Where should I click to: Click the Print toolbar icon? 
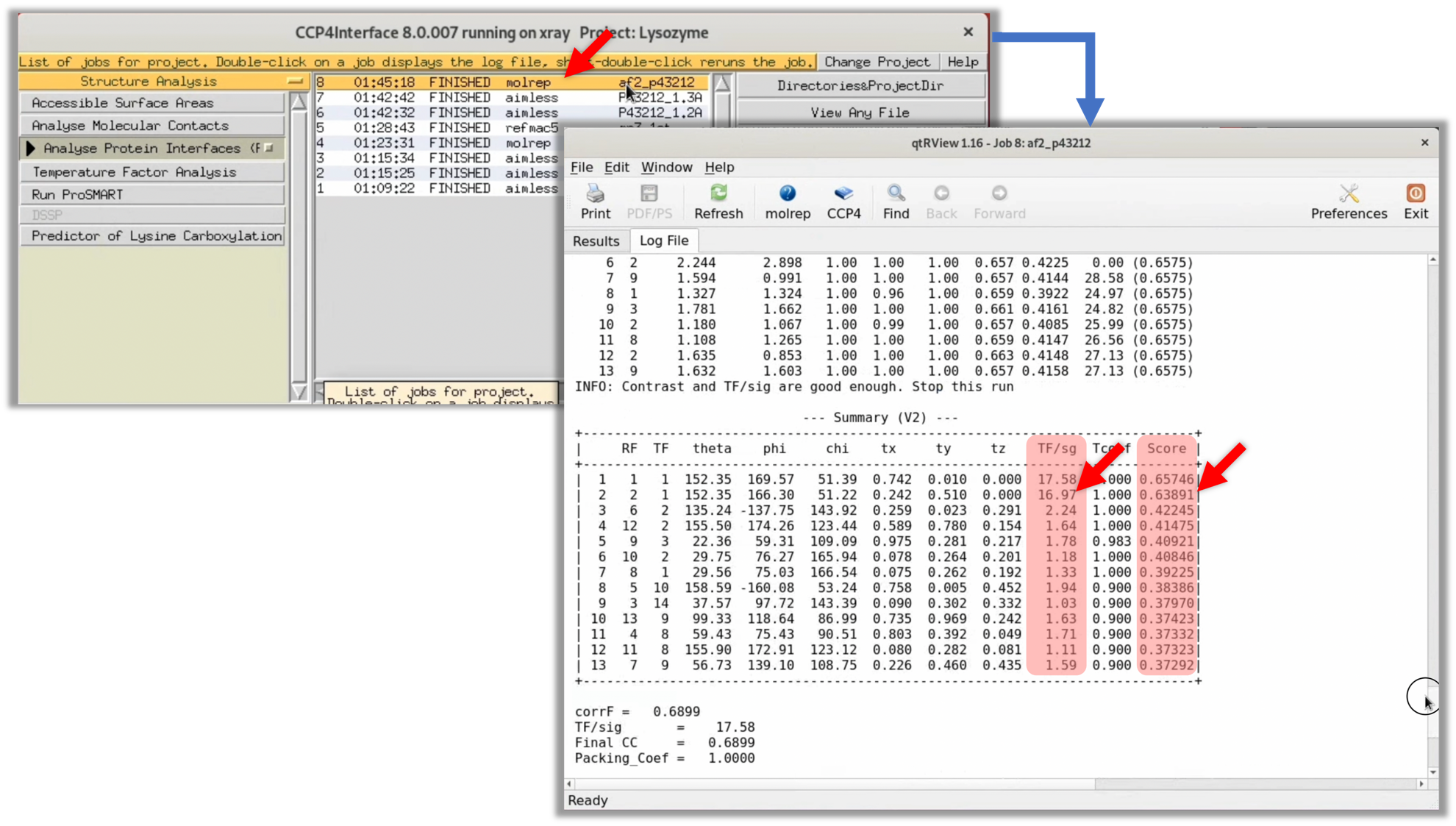coord(595,201)
